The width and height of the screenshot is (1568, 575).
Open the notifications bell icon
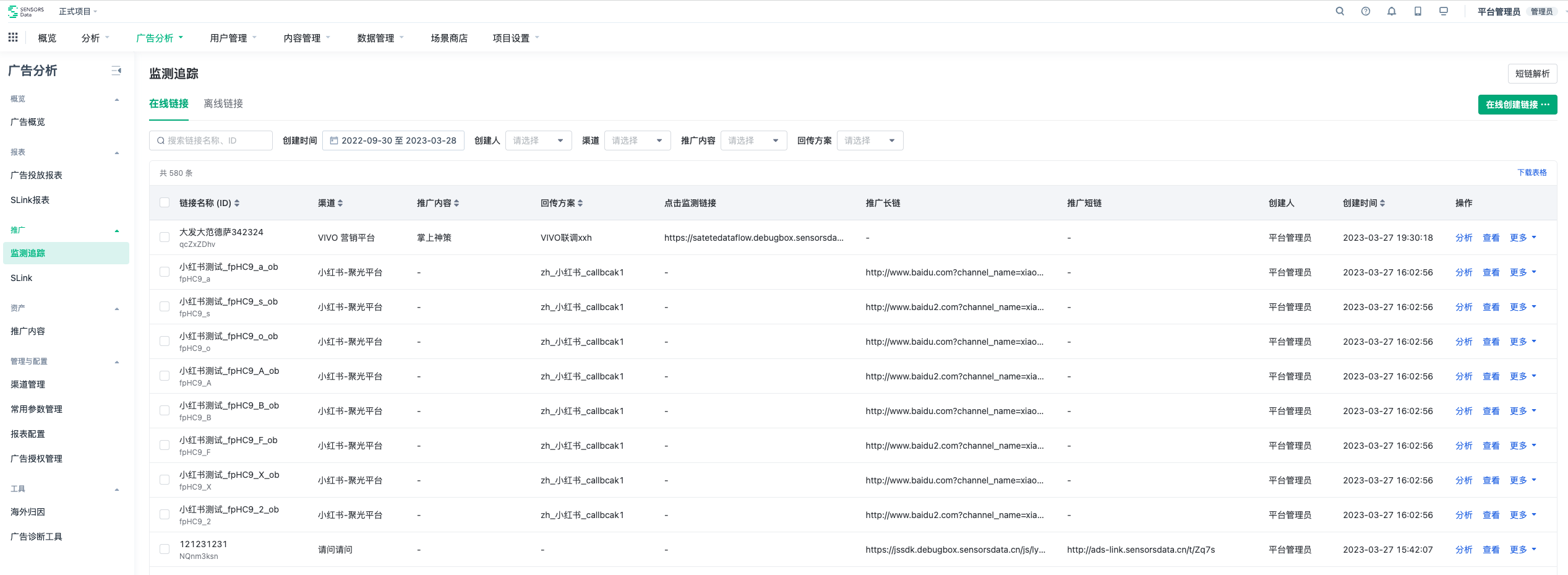(1392, 11)
